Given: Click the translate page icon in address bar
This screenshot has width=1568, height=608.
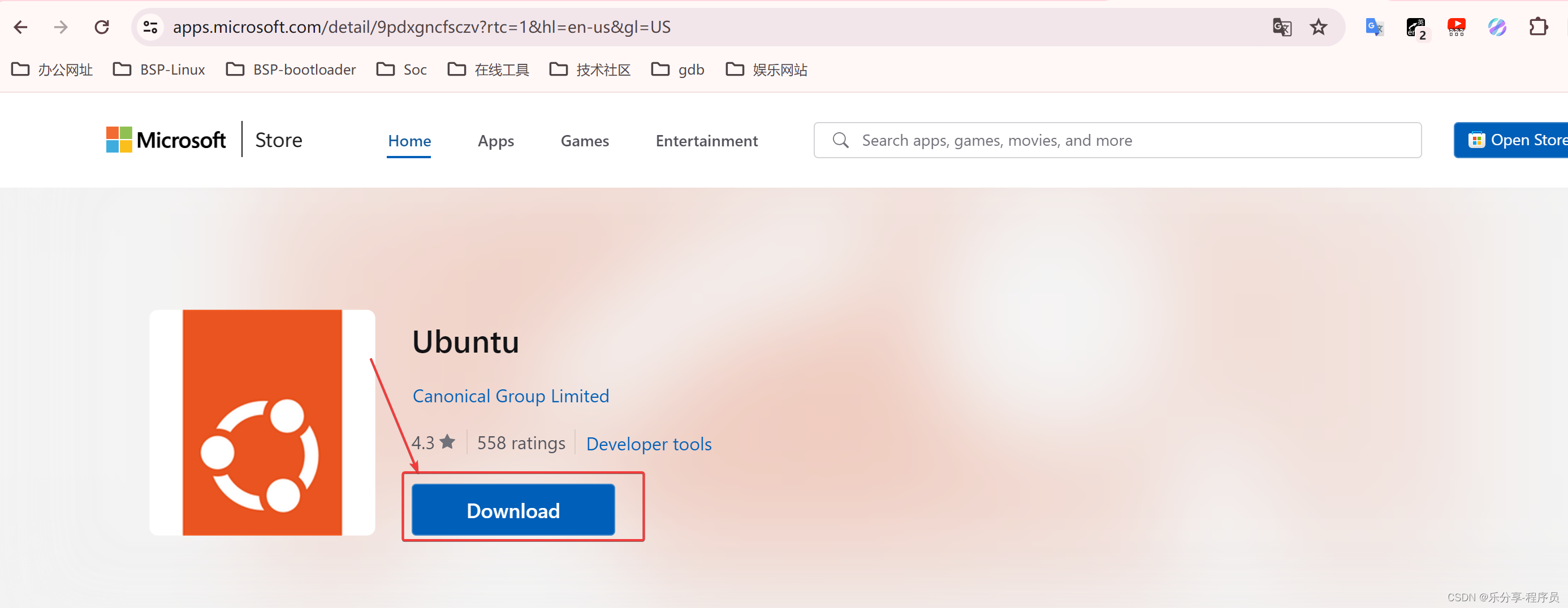Looking at the screenshot, I should point(1281,27).
